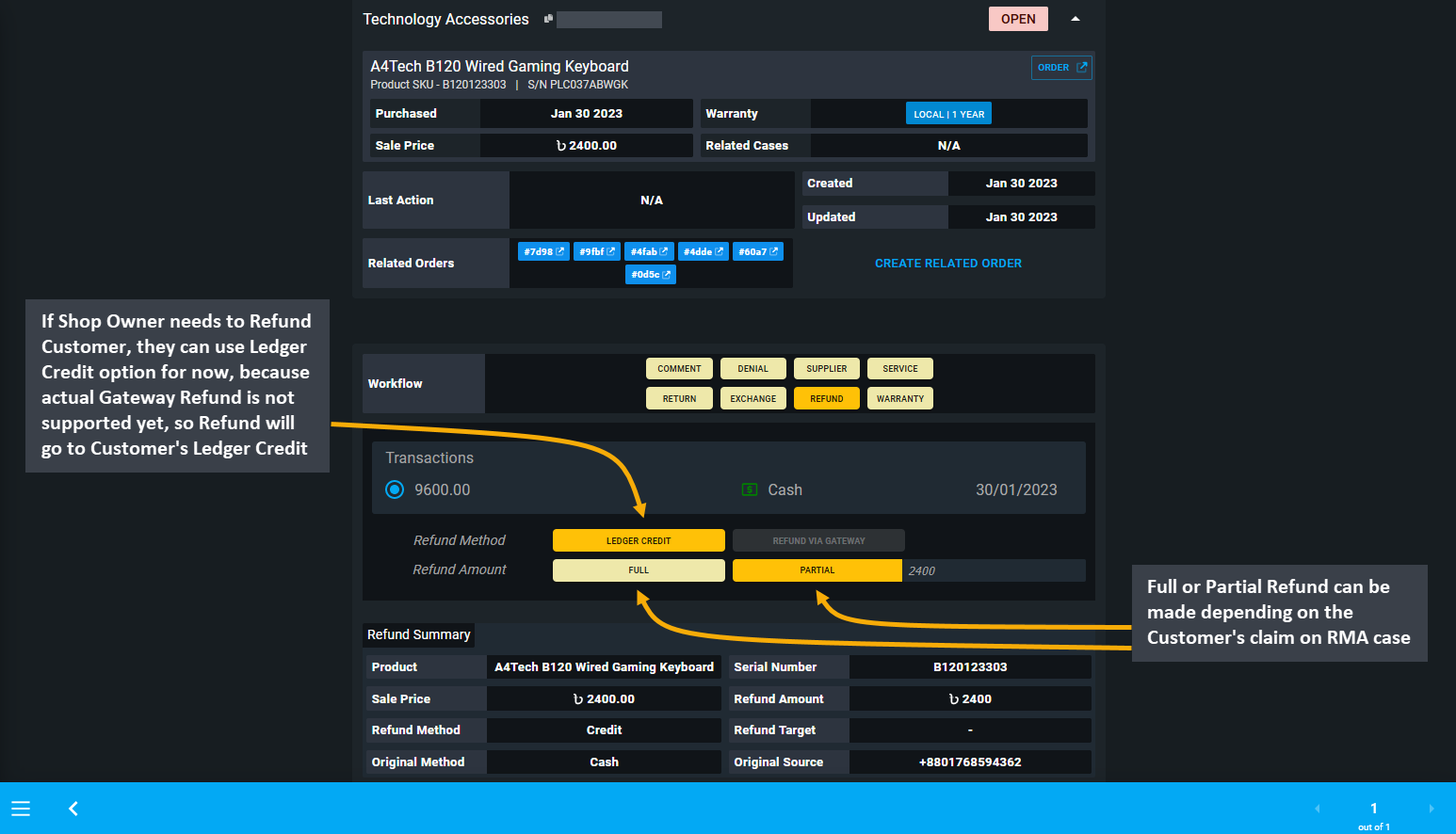Image resolution: width=1456 pixels, height=834 pixels.
Task: Choose LEDGER CREDIT refund method
Action: pos(639,540)
